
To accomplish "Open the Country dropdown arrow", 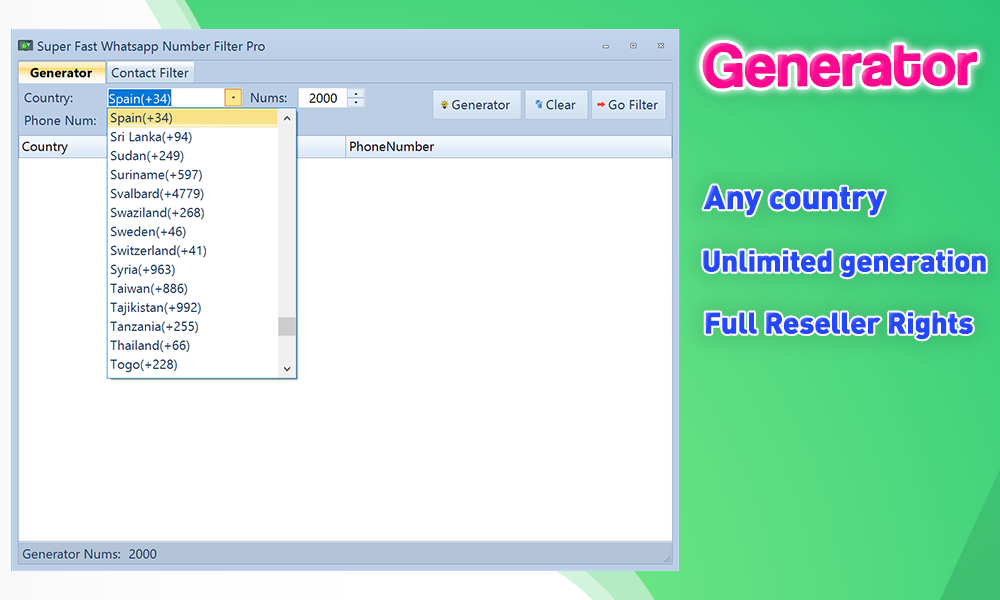I will [x=233, y=97].
